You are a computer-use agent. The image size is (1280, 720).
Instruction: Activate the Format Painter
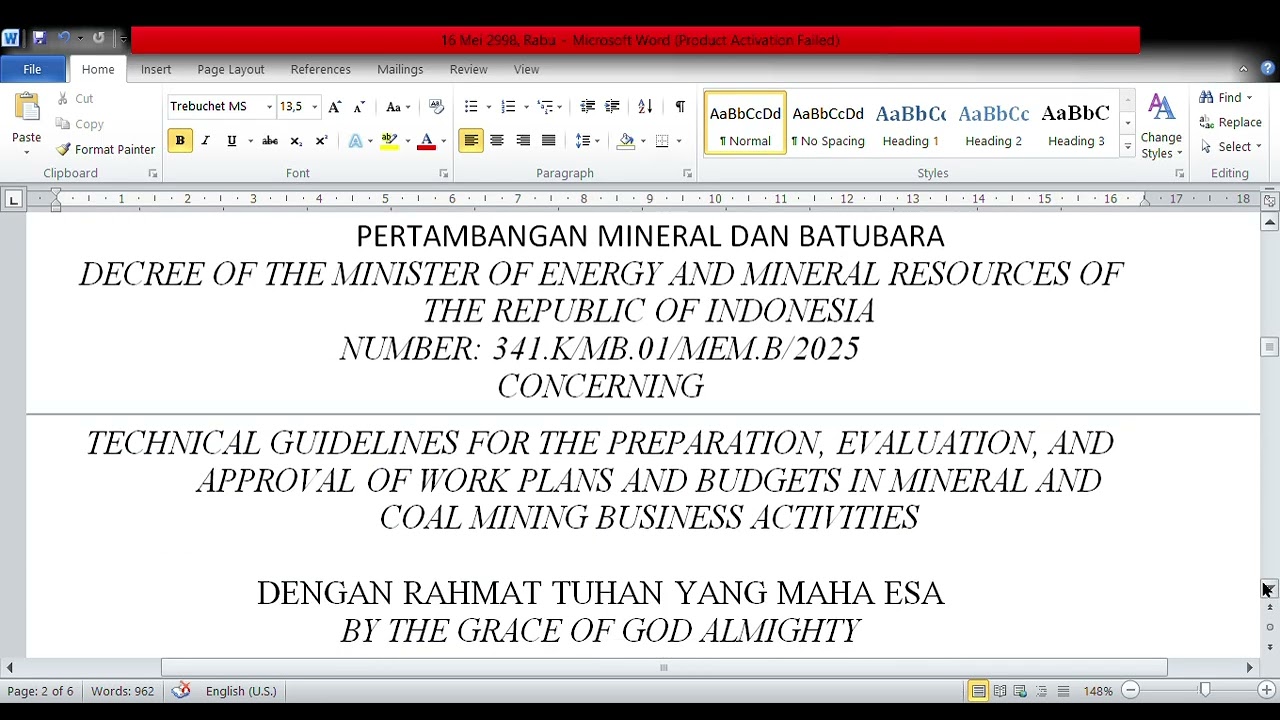105,149
